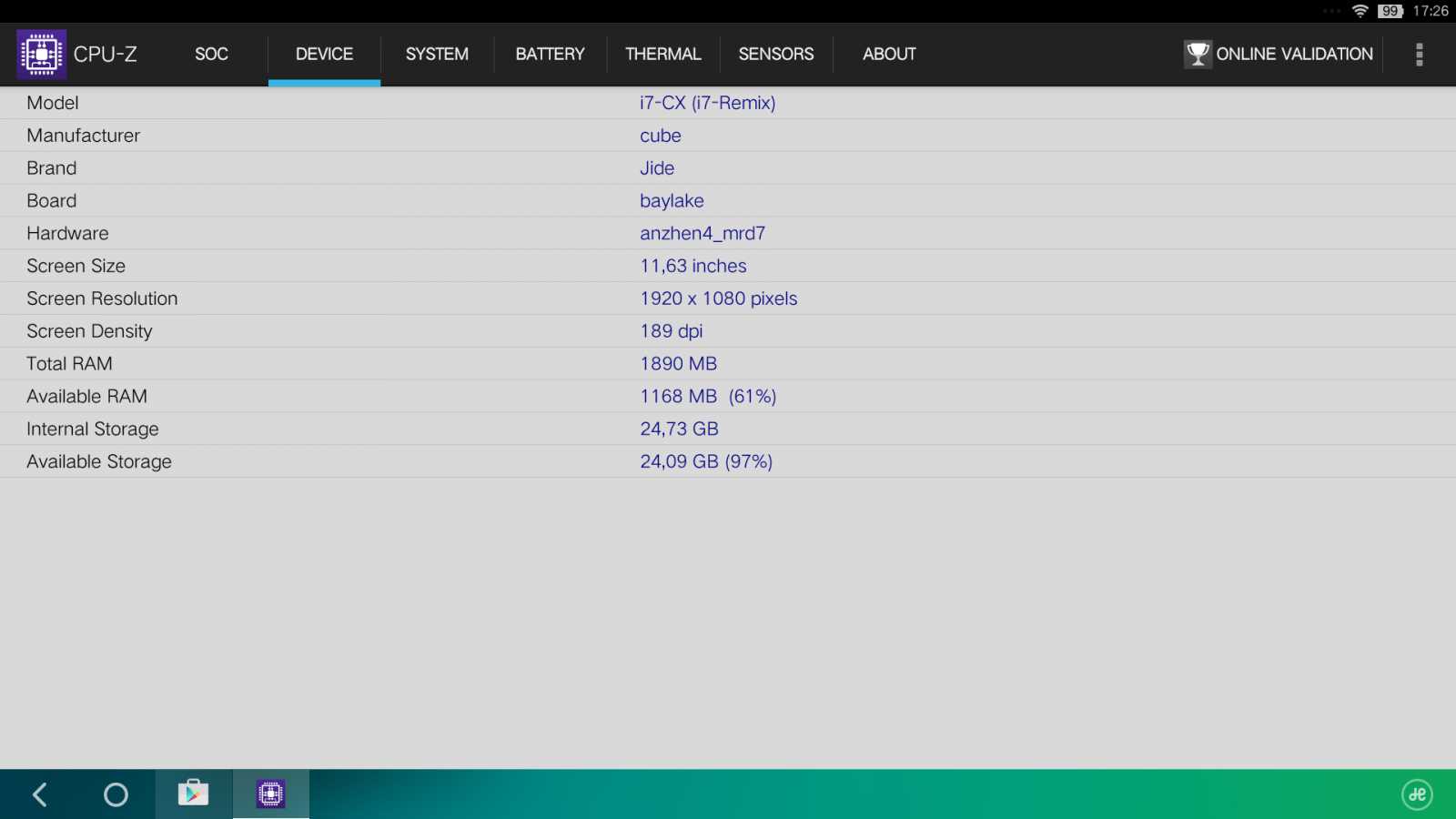
Task: Select the Brand label
Action: pyautogui.click(x=52, y=168)
